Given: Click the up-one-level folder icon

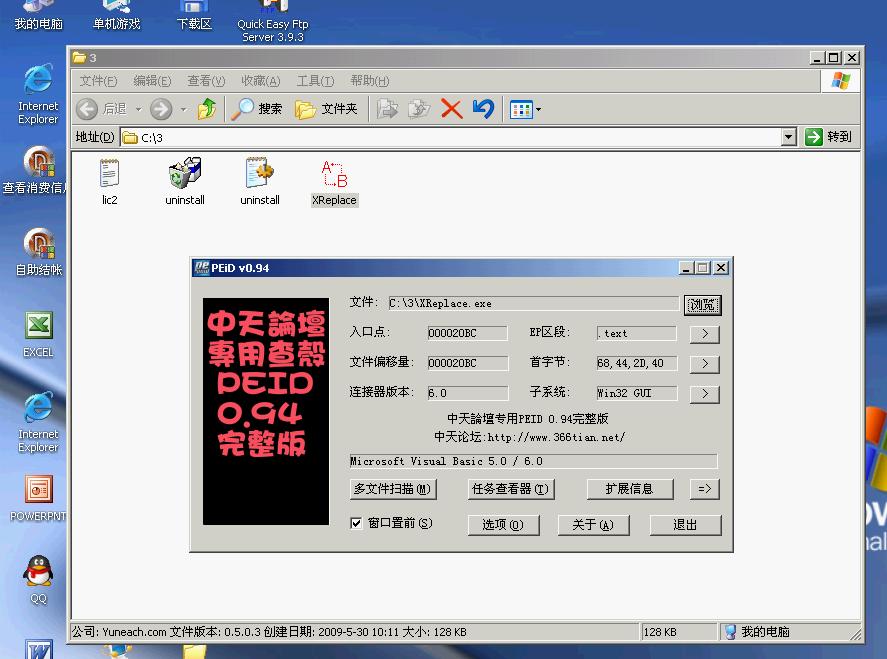Looking at the screenshot, I should 206,110.
